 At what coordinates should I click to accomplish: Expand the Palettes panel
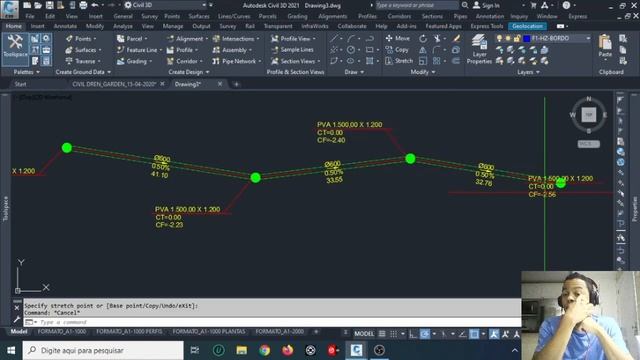27,72
